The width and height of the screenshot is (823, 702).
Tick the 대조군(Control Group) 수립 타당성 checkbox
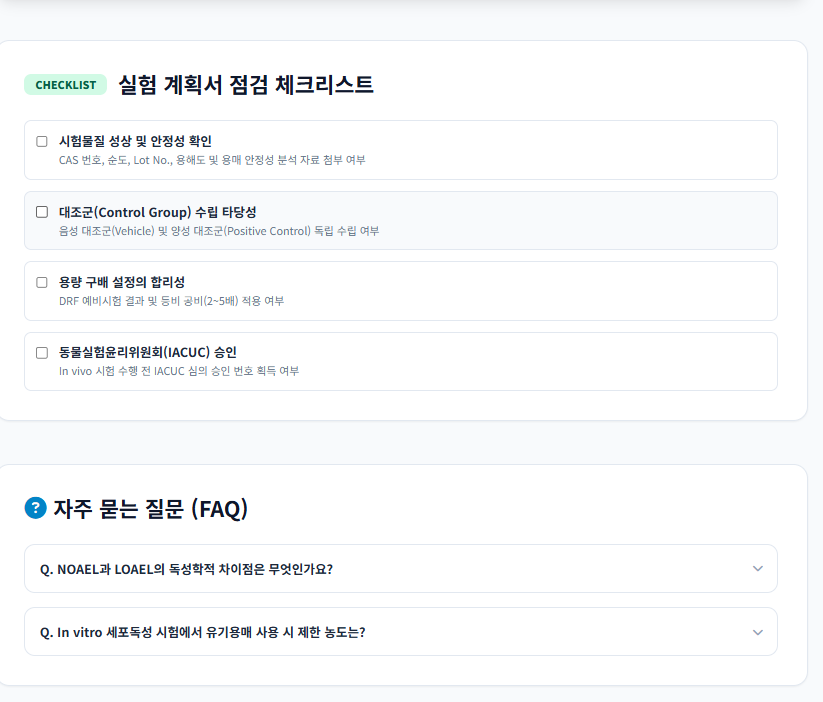click(x=42, y=212)
